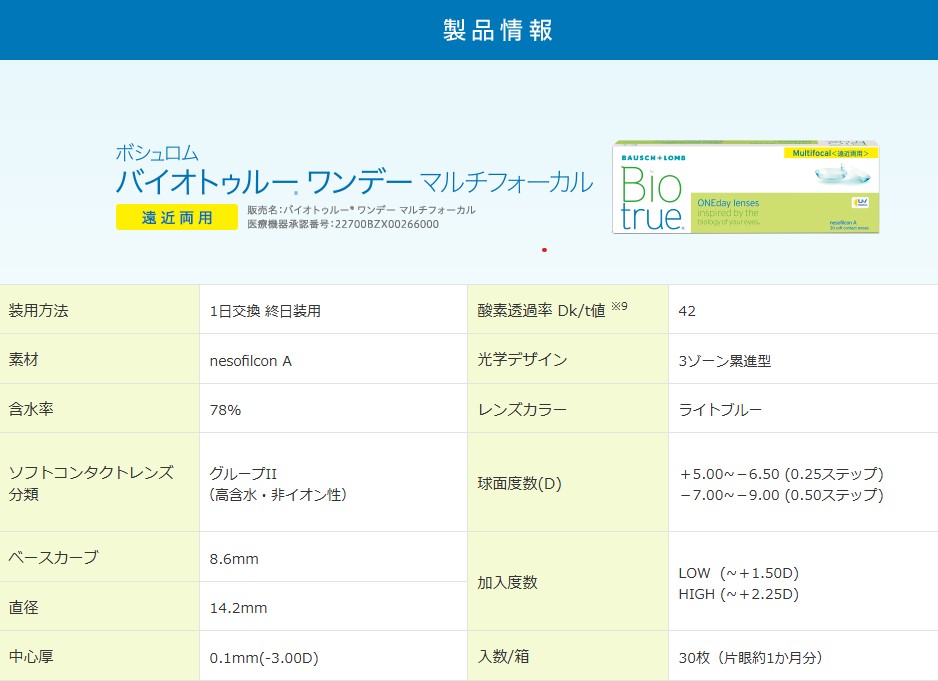938x681 pixels.
Task: Click the 酸素透過率 Dk/t値 label
Action: pyautogui.click(x=541, y=311)
